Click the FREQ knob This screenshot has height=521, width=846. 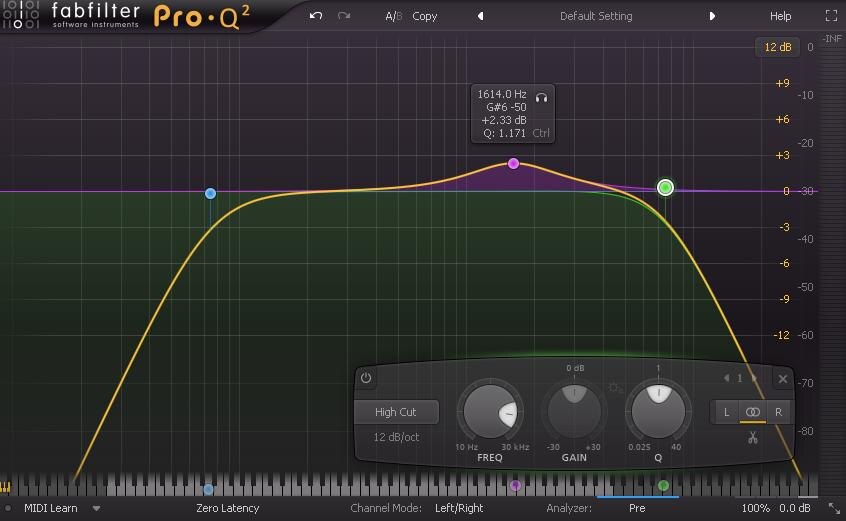click(490, 412)
